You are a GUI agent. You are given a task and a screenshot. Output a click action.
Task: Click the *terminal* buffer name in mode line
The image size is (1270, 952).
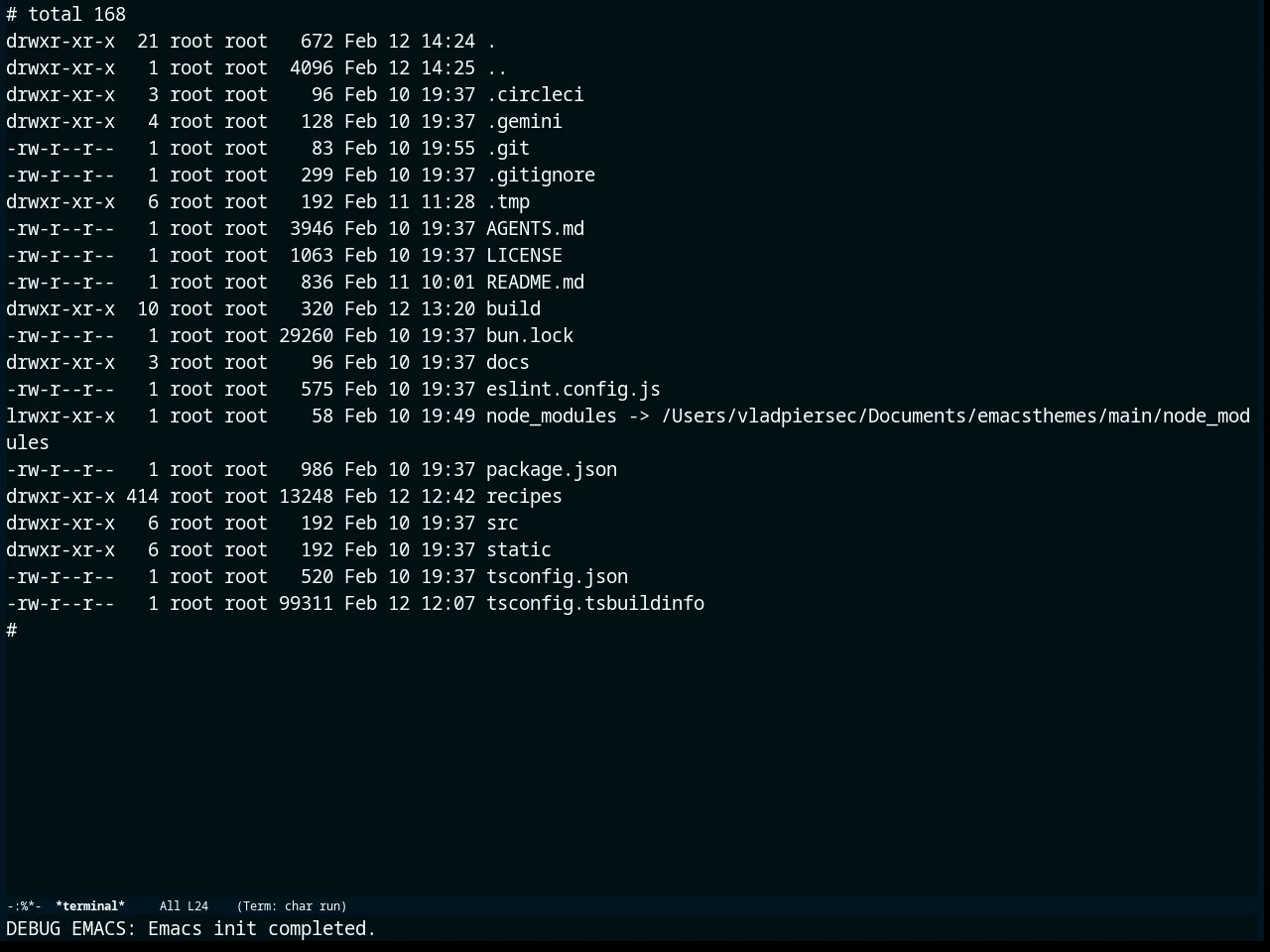(90, 905)
